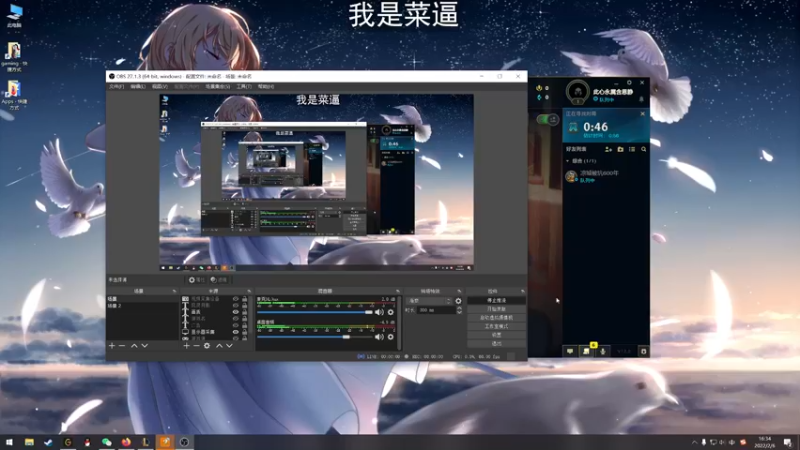Open the 文件(F) menu in OBS
The height and width of the screenshot is (450, 800).
116,87
